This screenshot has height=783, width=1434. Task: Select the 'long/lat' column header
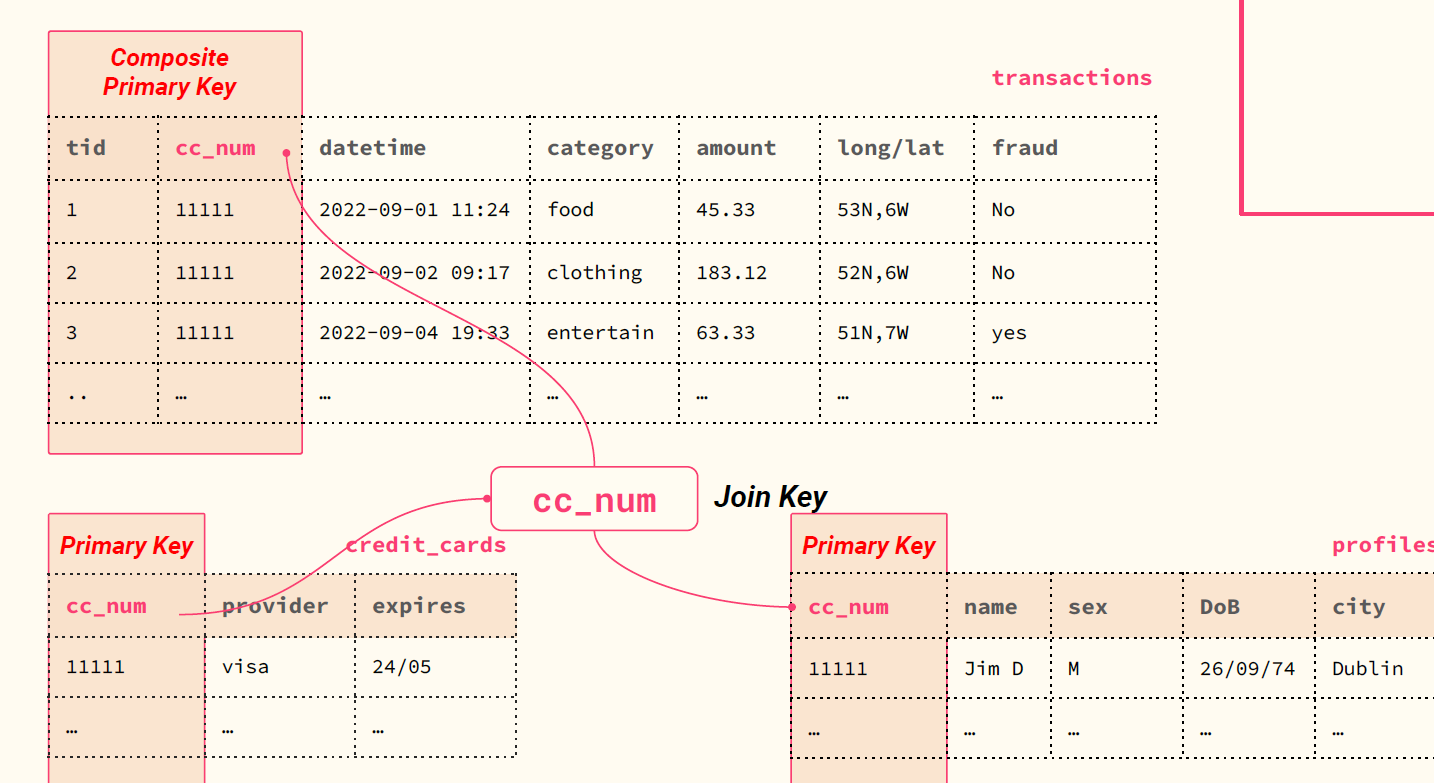(x=891, y=148)
